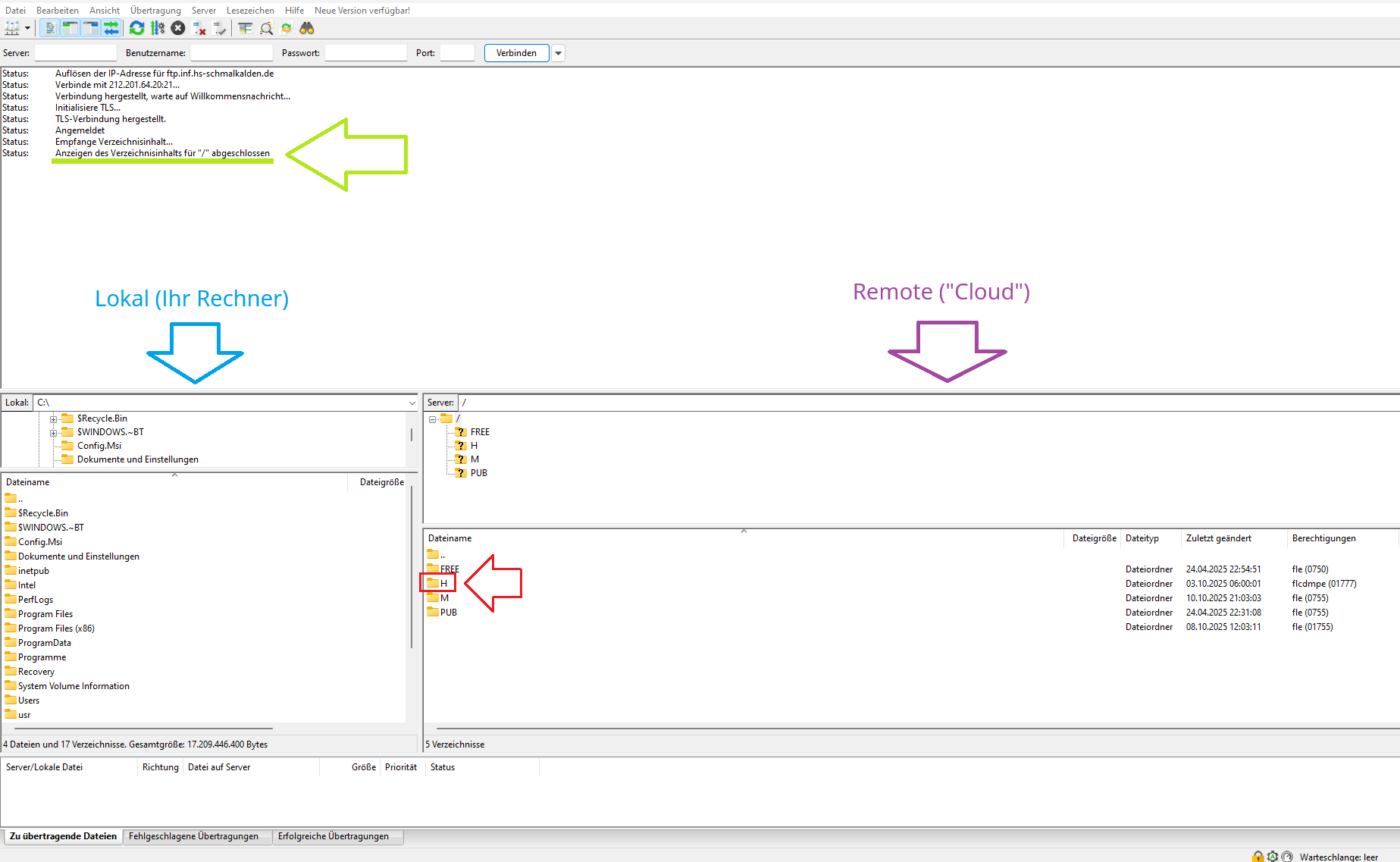
Task: Sort remote list by Zuletzt geändert
Action: [x=1218, y=538]
